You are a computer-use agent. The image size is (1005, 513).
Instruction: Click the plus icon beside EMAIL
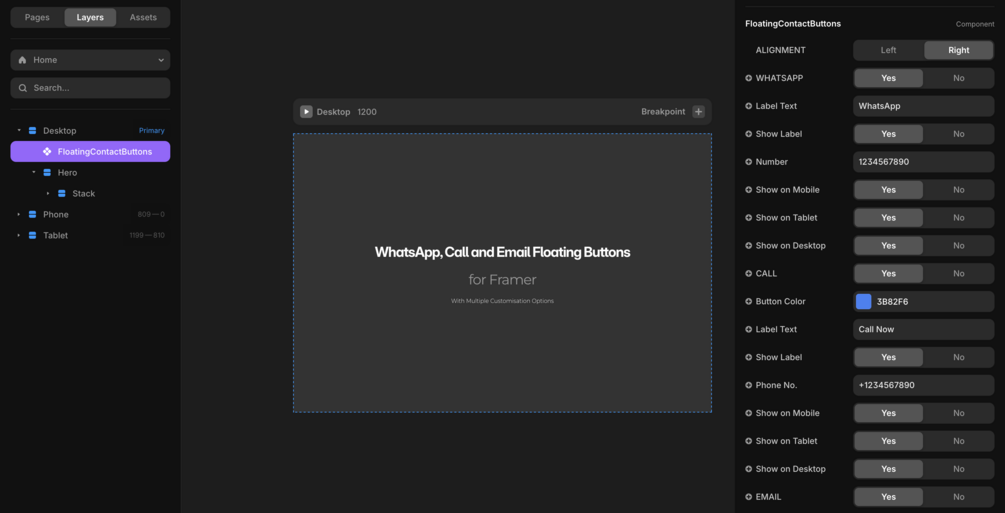pos(749,496)
